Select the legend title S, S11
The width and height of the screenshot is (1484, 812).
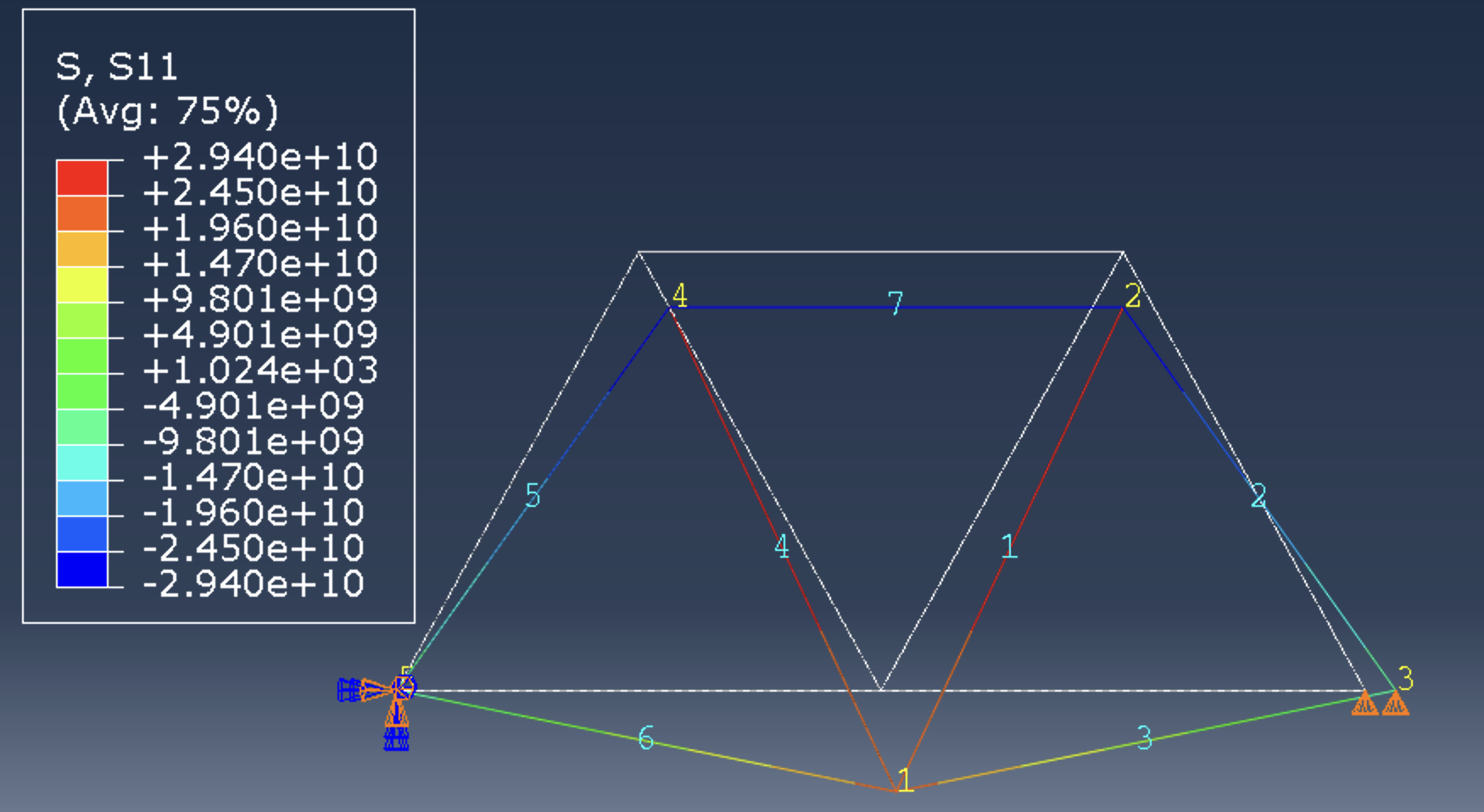coord(116,67)
